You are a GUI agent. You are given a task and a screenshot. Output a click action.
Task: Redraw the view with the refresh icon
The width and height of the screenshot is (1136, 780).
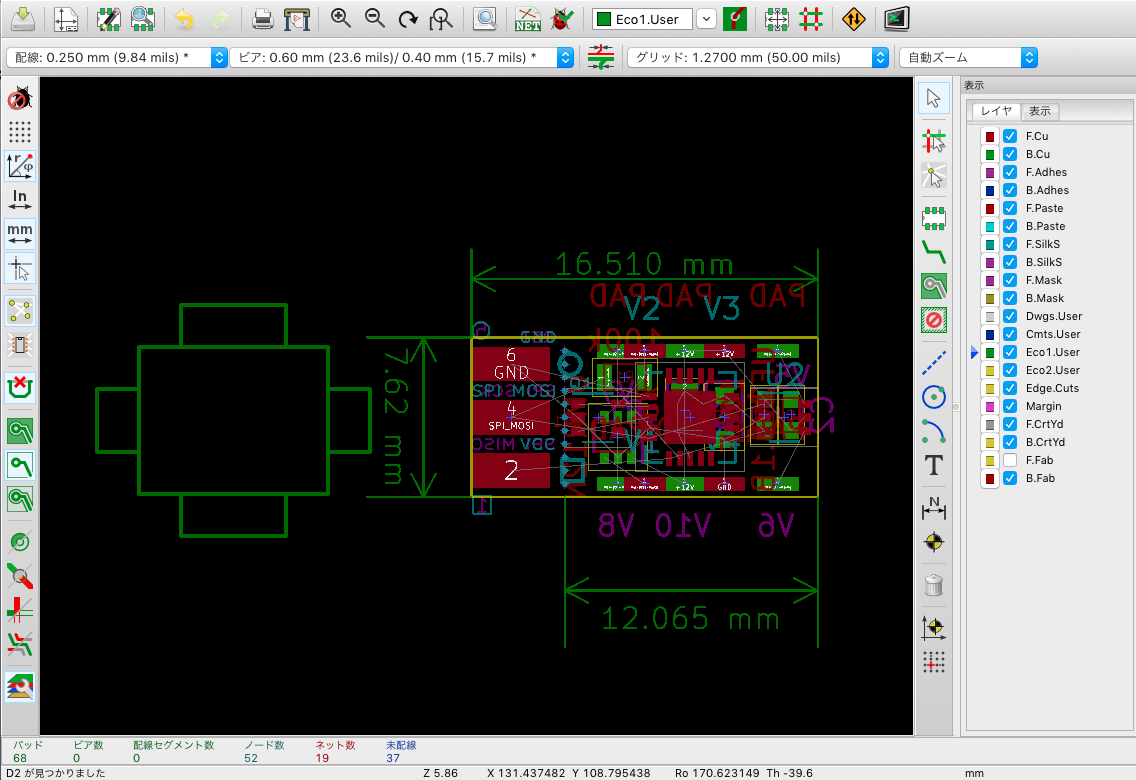coord(408,19)
